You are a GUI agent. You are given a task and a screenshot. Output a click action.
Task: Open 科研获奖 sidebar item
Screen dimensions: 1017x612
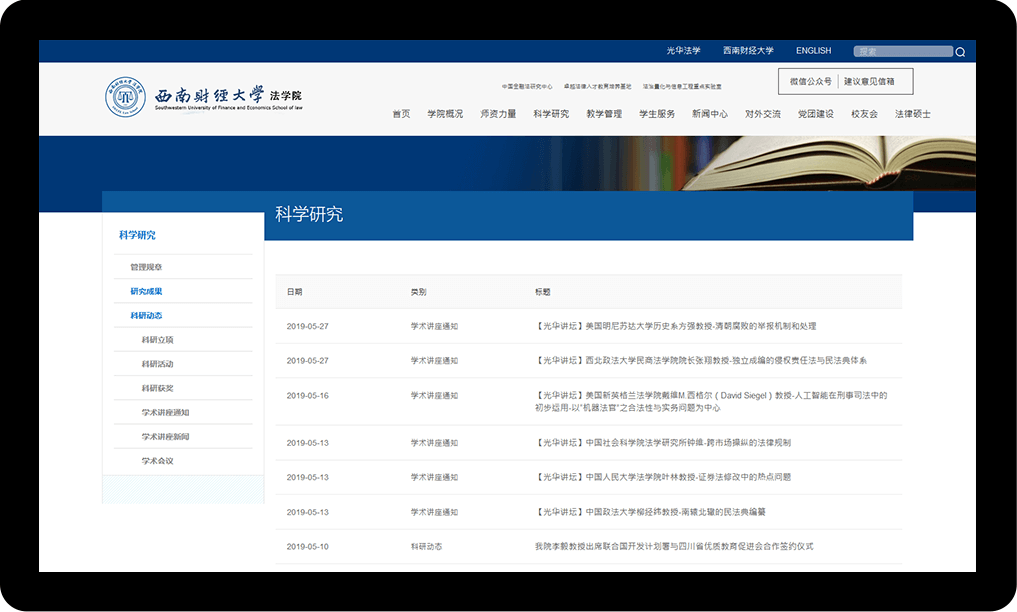[x=157, y=389]
